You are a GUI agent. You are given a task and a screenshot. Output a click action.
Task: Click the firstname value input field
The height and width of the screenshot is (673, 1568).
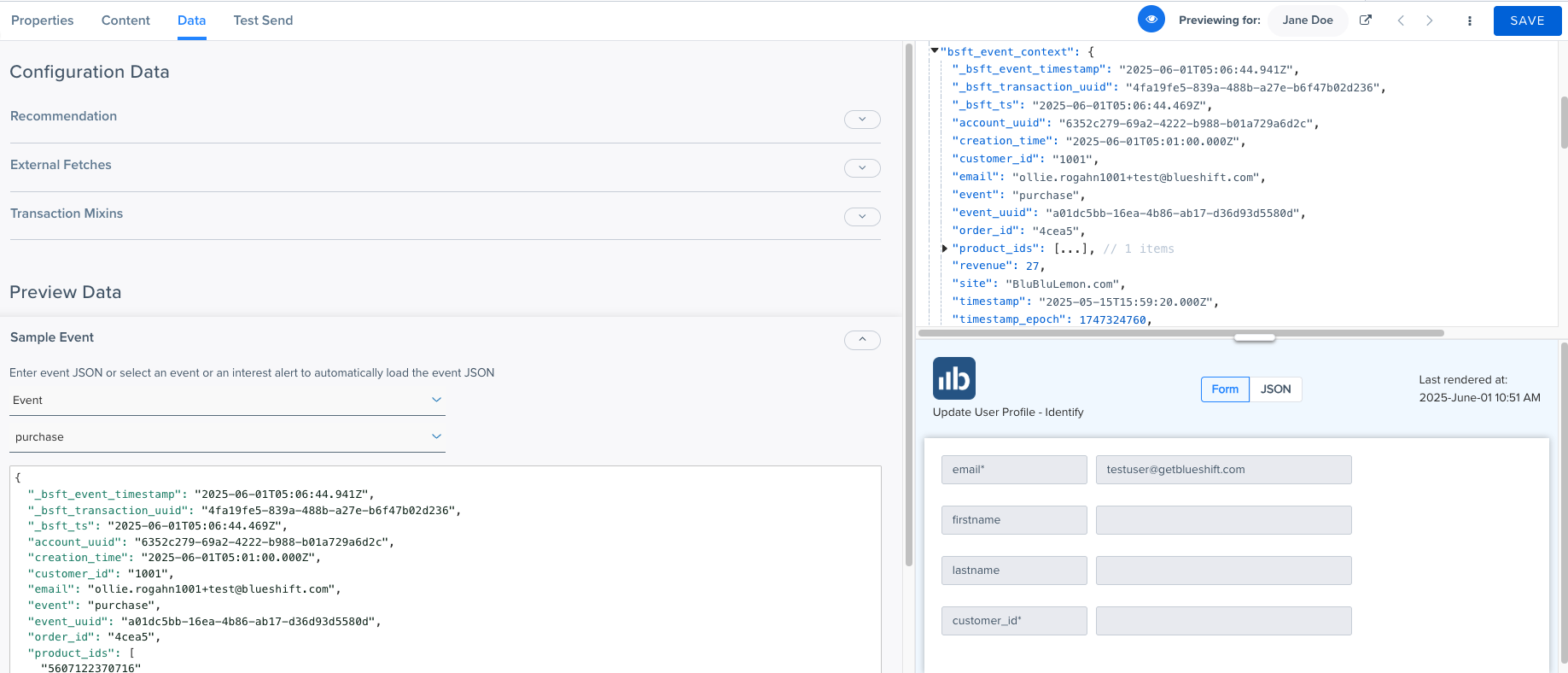pos(1223,520)
